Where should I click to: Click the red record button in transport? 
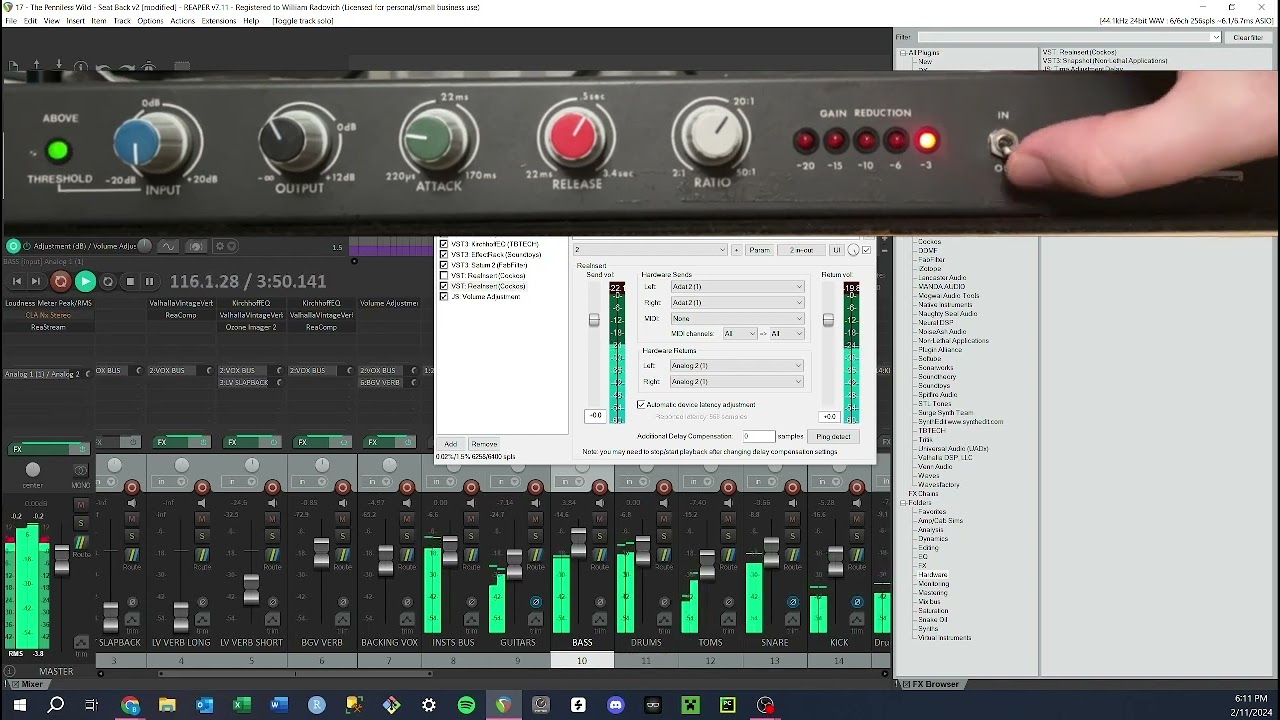coord(60,282)
